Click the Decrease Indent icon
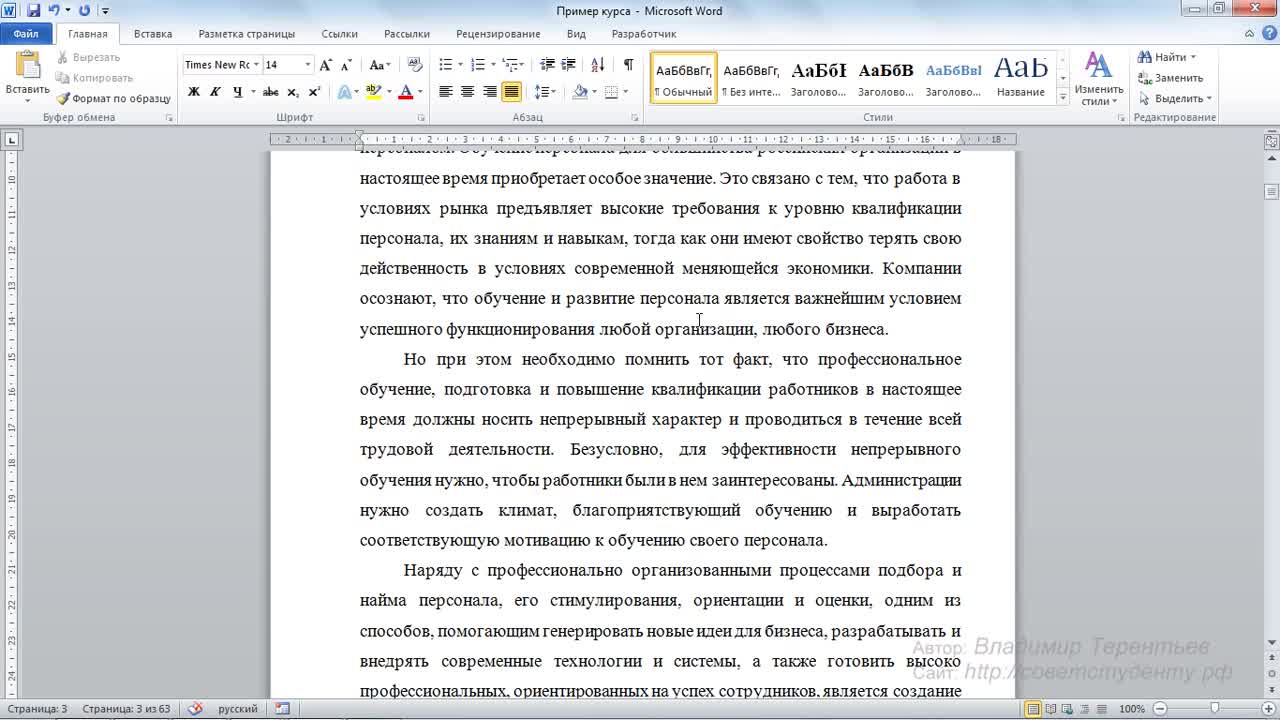This screenshot has height=720, width=1280. tap(547, 65)
